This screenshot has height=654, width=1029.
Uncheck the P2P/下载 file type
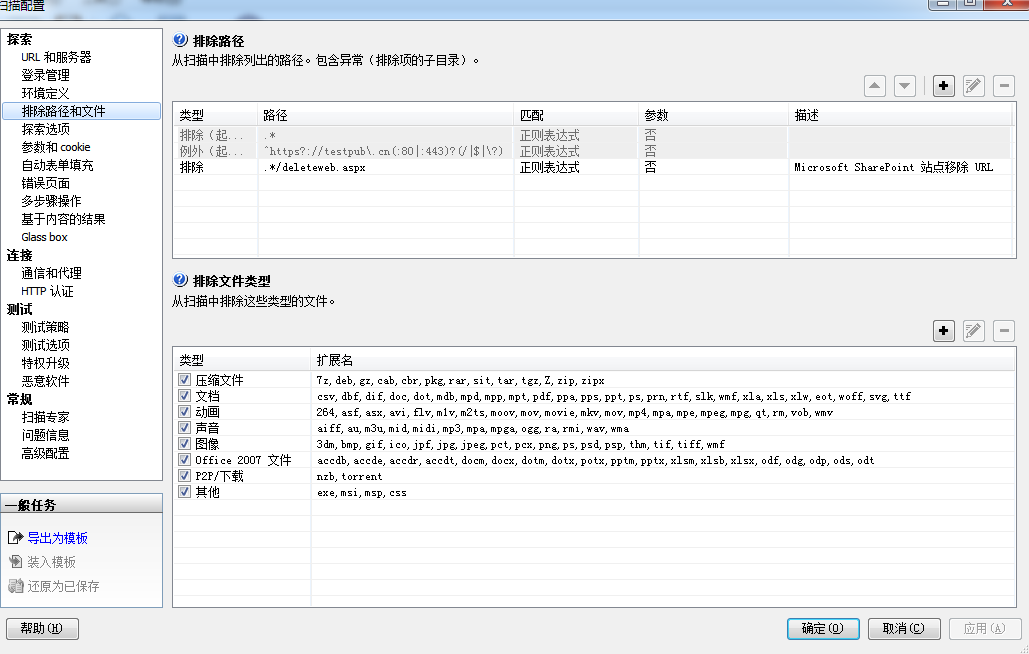[x=184, y=476]
